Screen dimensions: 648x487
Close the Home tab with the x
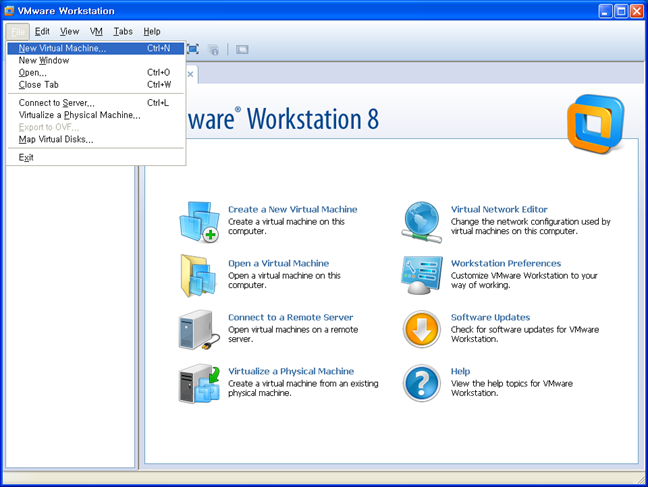pyautogui.click(x=191, y=74)
